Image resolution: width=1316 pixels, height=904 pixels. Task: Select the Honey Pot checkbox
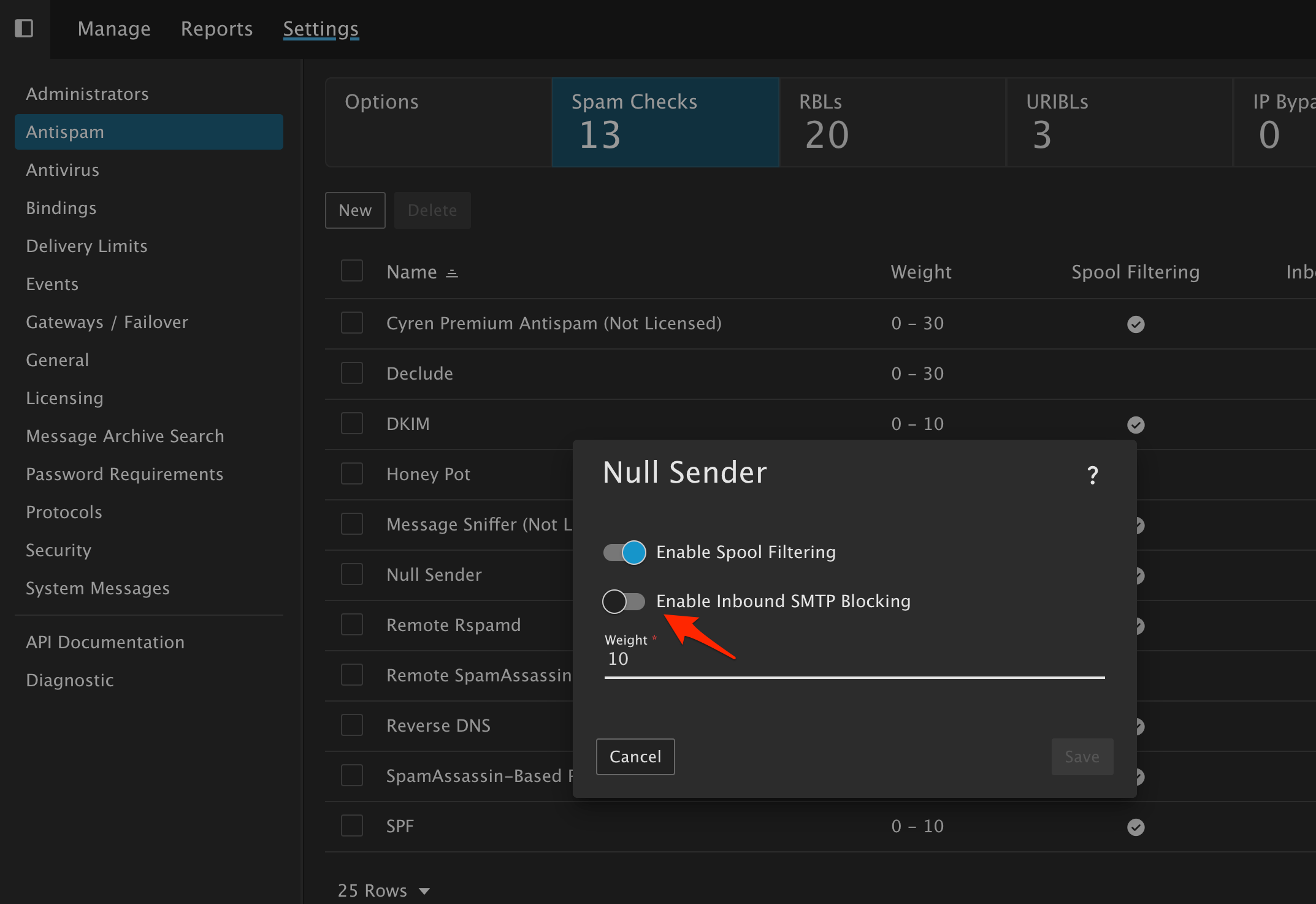[352, 473]
